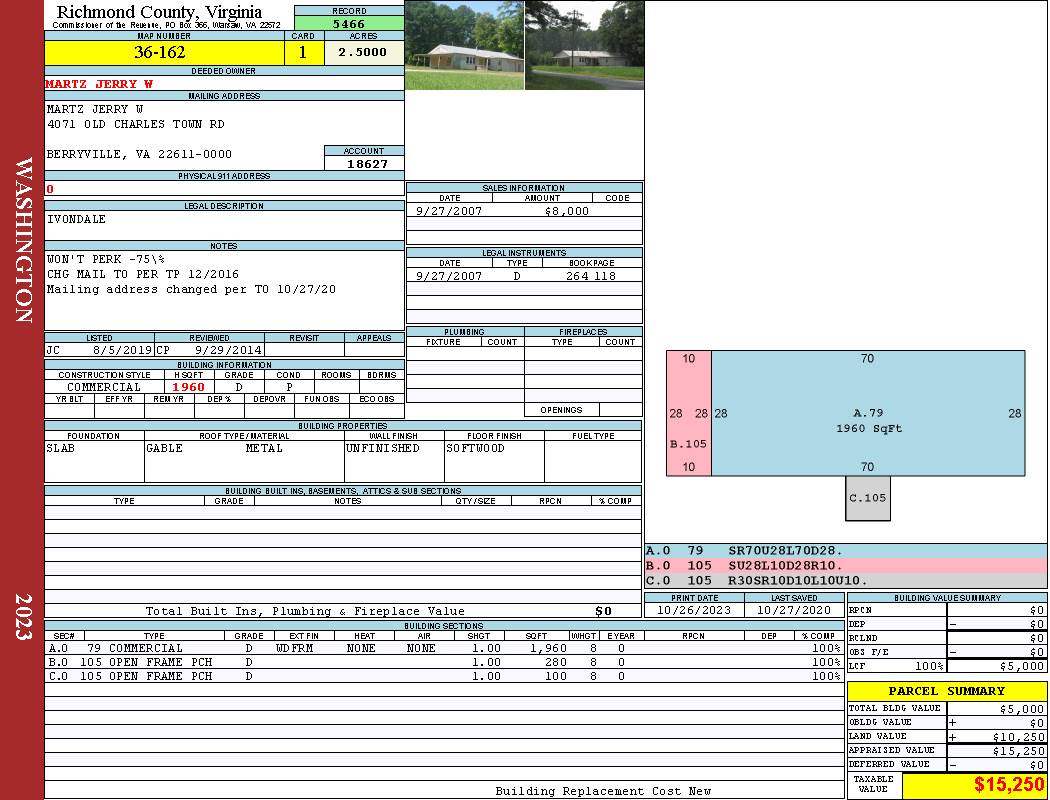Image resolution: width=1050 pixels, height=800 pixels.
Task: Open the right property photo thumbnail
Action: 585,45
